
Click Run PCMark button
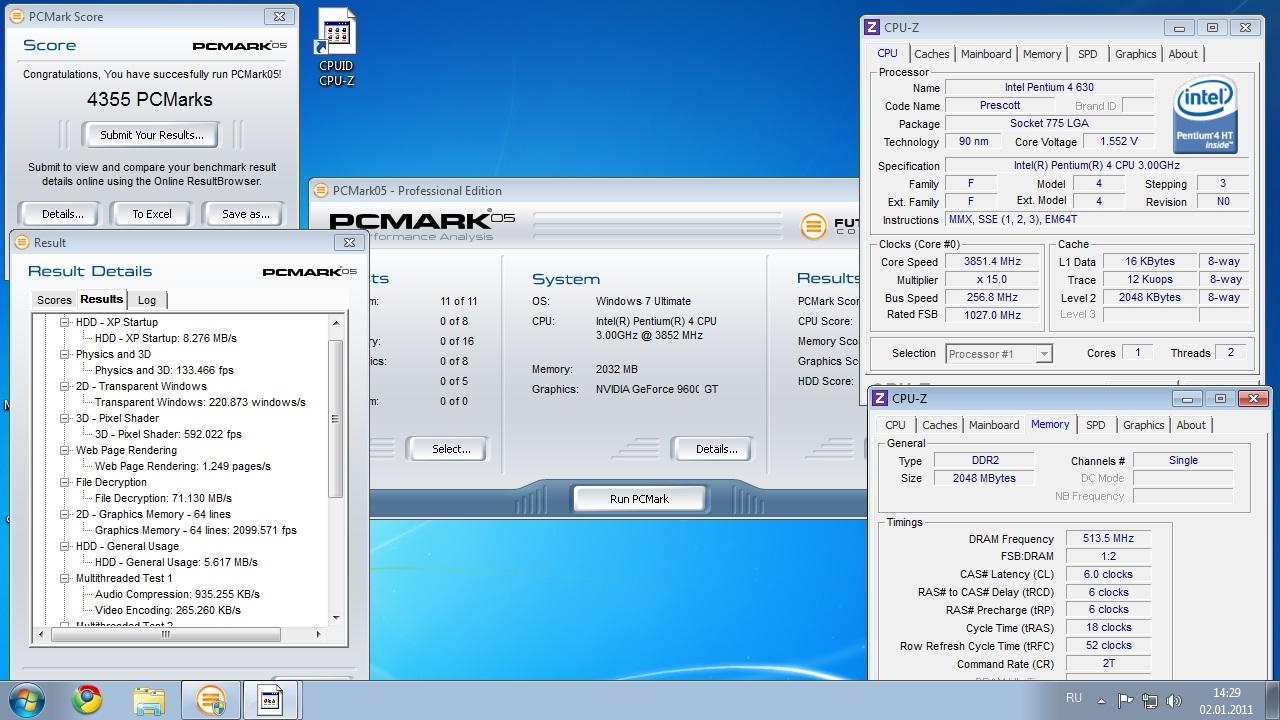639,499
